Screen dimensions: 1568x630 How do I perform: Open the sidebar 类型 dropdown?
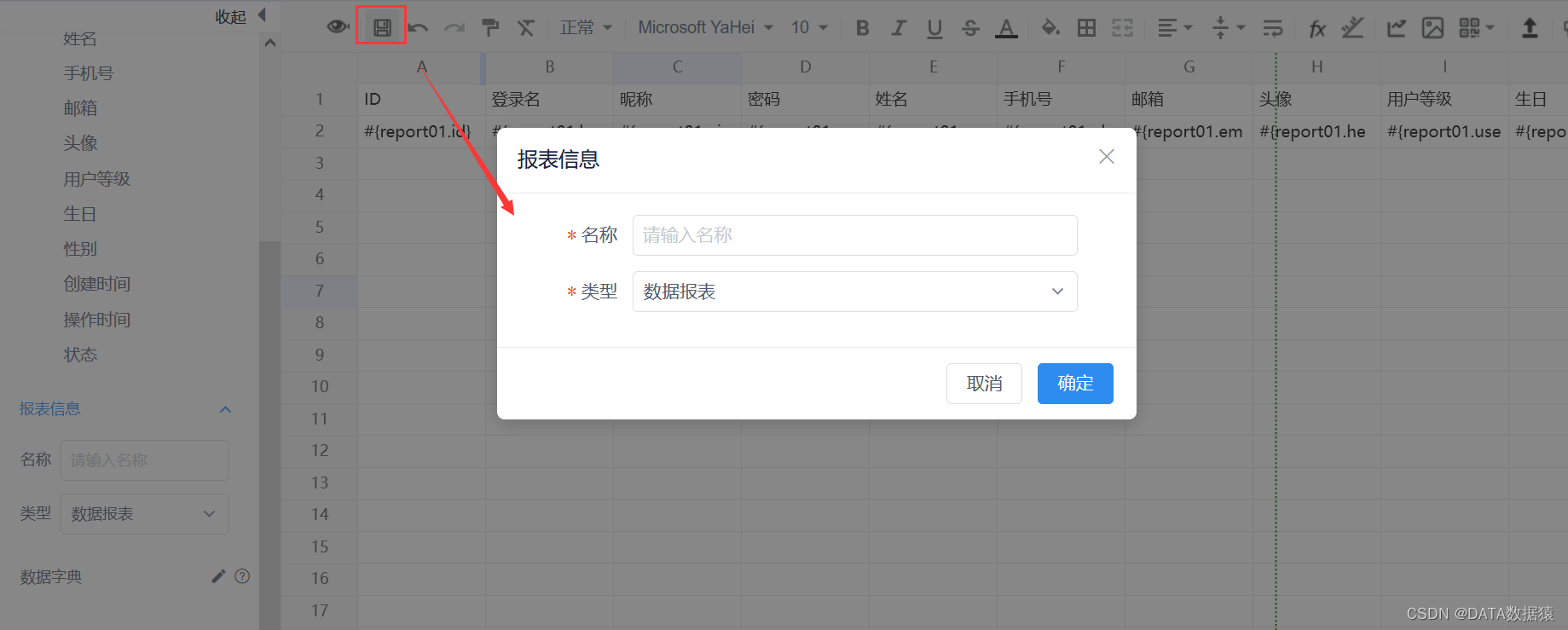tap(145, 514)
